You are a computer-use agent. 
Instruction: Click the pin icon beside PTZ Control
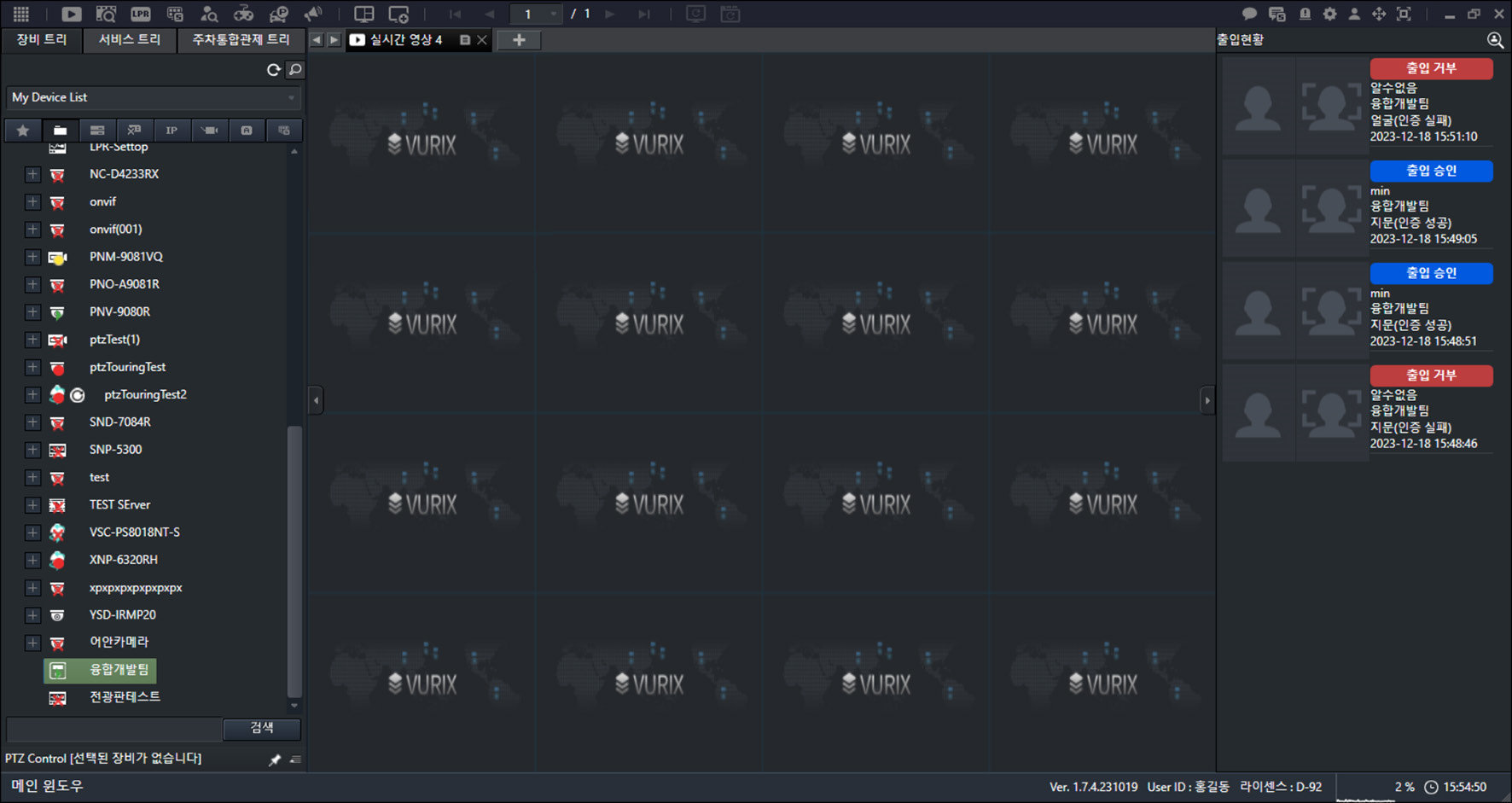click(275, 759)
